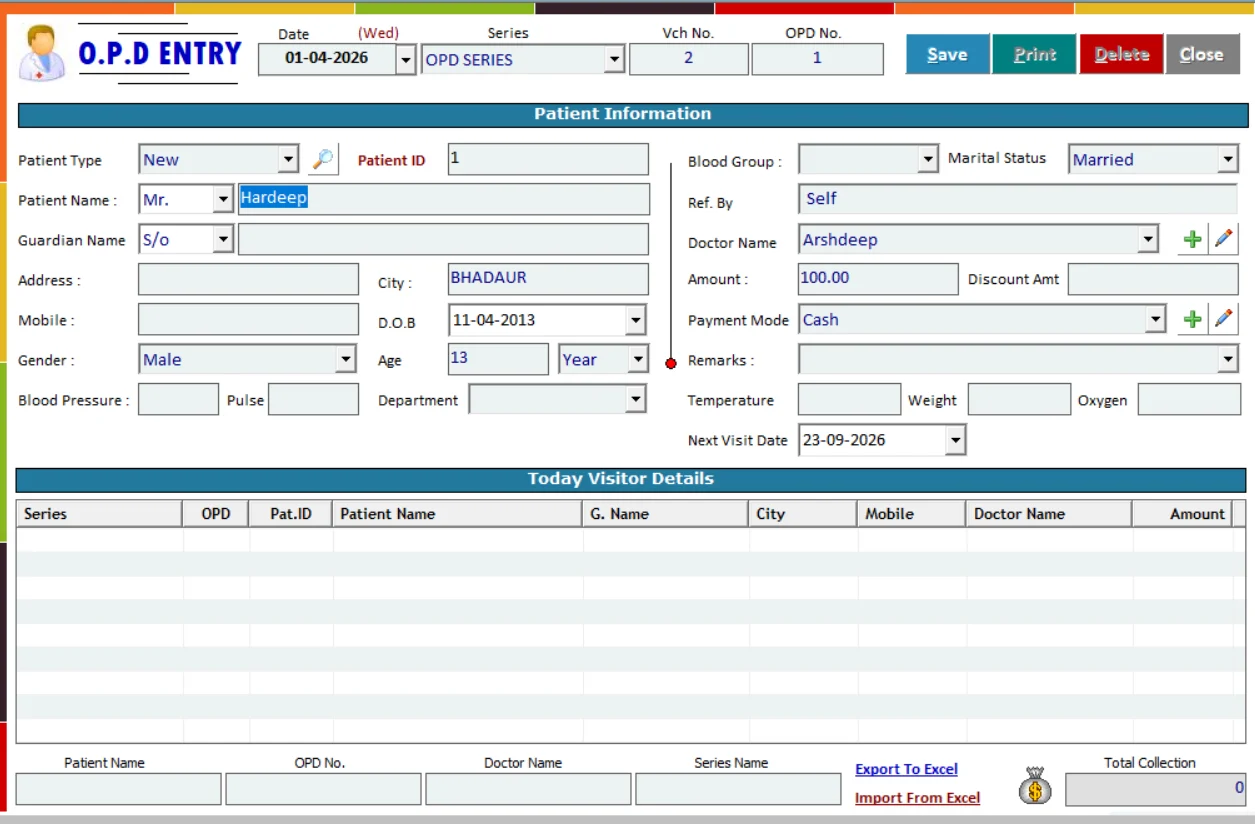The height and width of the screenshot is (824, 1255).
Task: Click the Address input field
Action: click(x=248, y=279)
